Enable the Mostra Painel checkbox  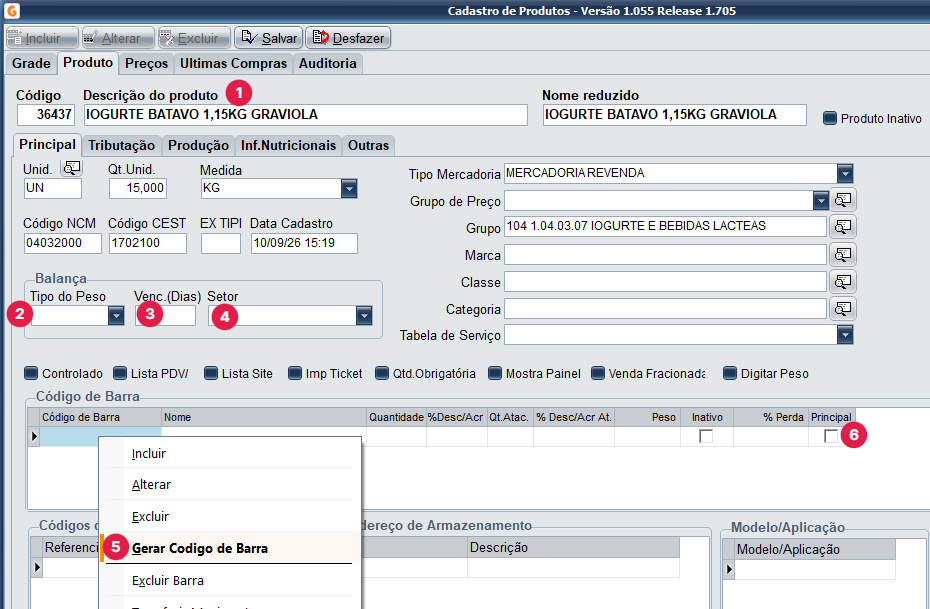coord(495,374)
